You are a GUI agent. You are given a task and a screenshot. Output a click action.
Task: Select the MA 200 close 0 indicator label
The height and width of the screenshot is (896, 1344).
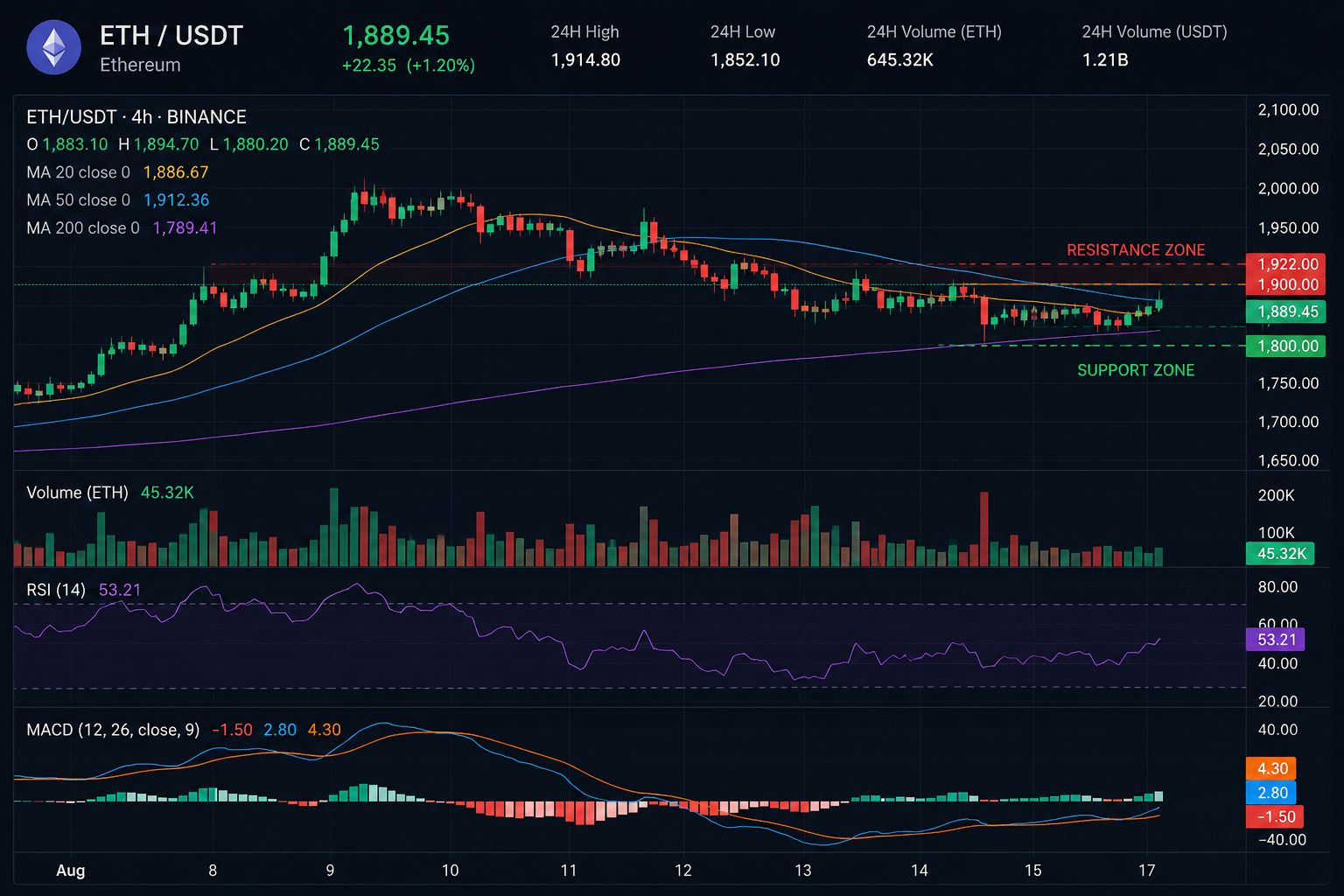pos(83,228)
